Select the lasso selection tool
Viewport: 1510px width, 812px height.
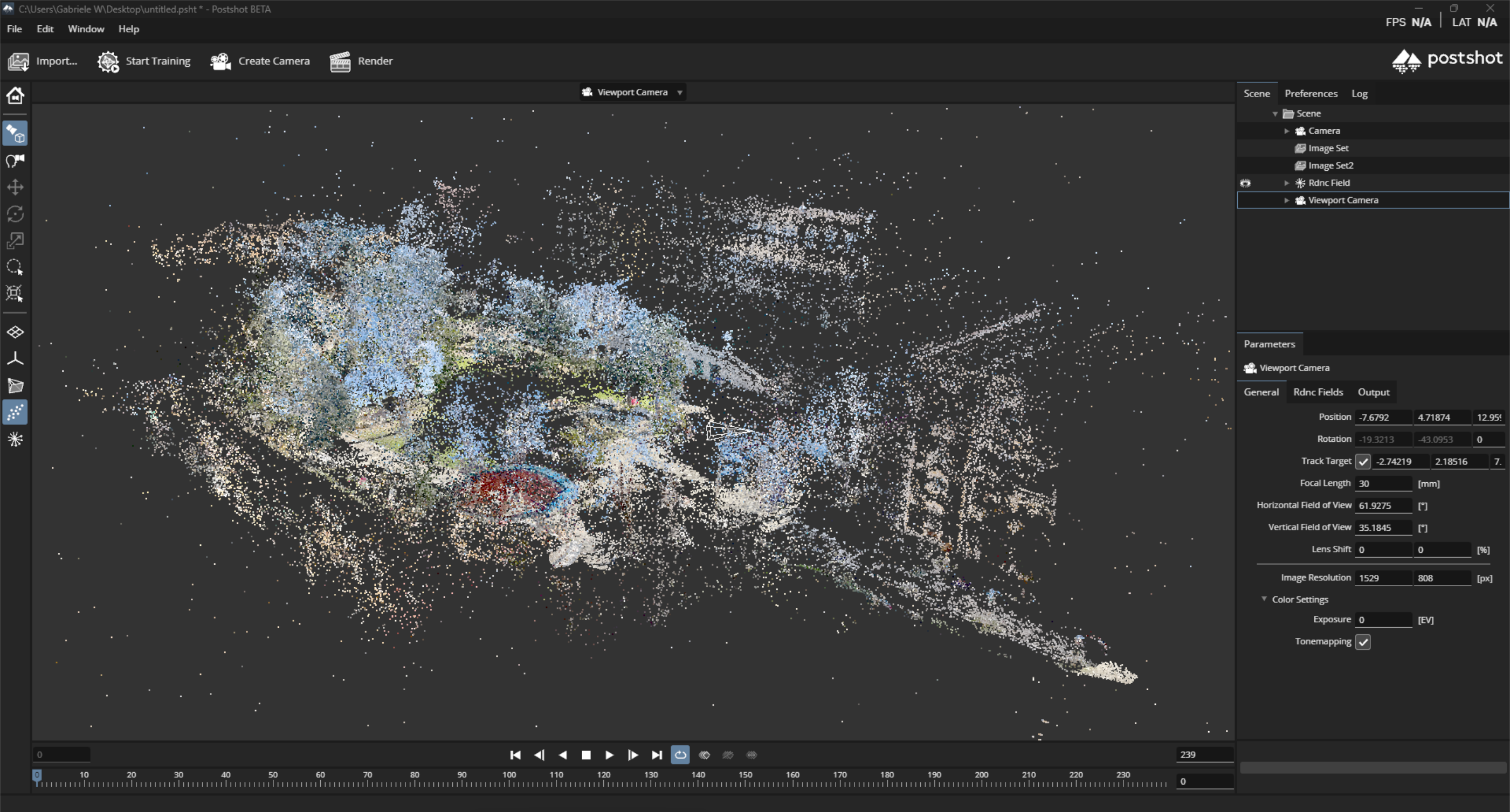(x=15, y=267)
